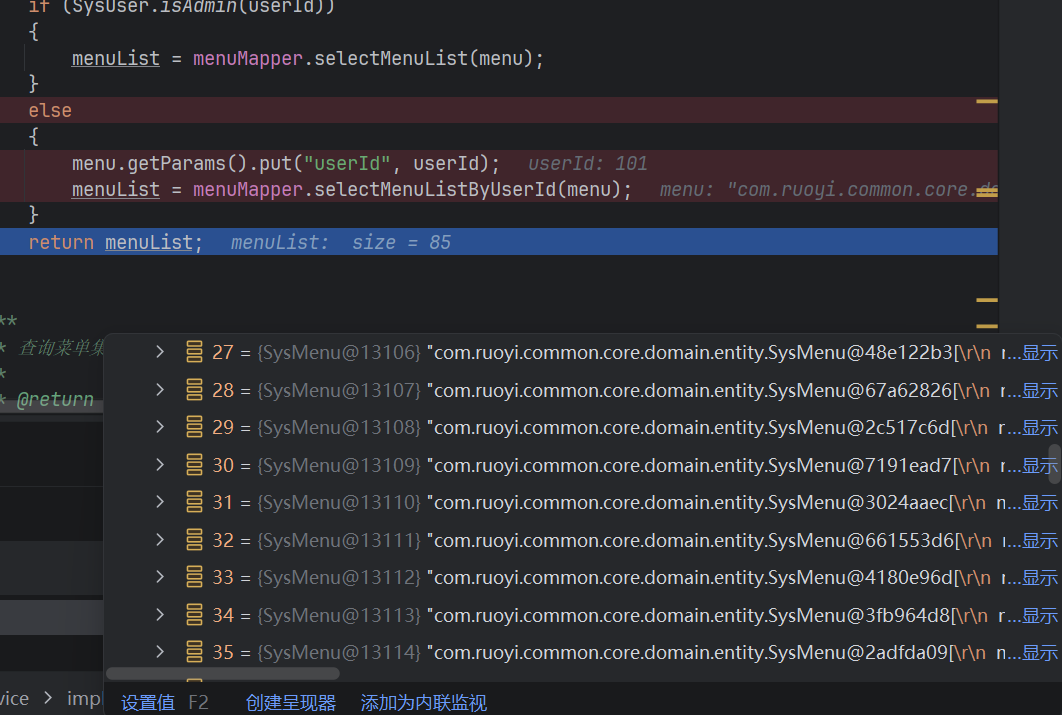
Task: Click error stripe mark beside else line
Action: 987,102
